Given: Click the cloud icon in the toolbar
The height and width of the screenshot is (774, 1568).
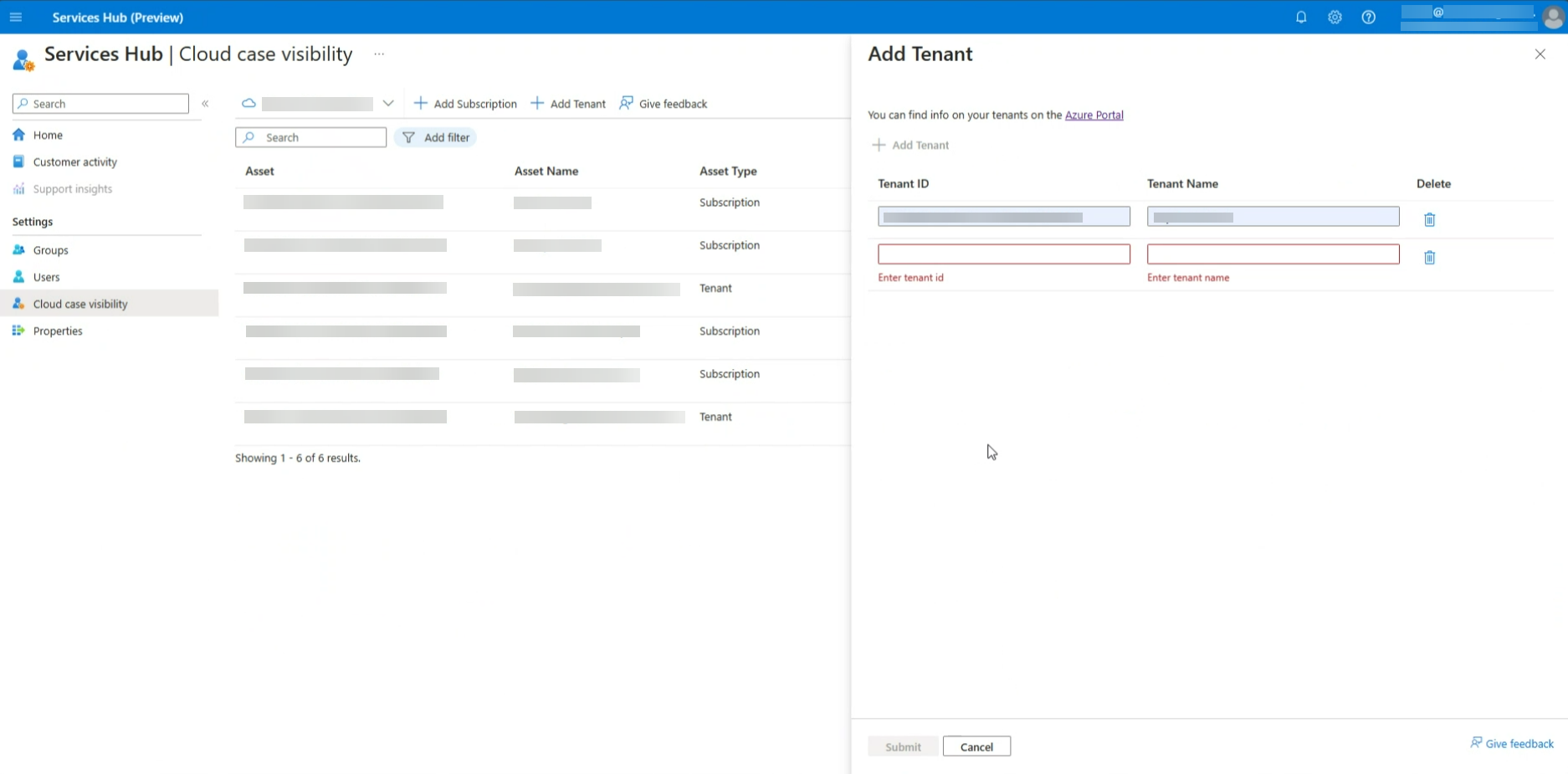Looking at the screenshot, I should pos(249,104).
